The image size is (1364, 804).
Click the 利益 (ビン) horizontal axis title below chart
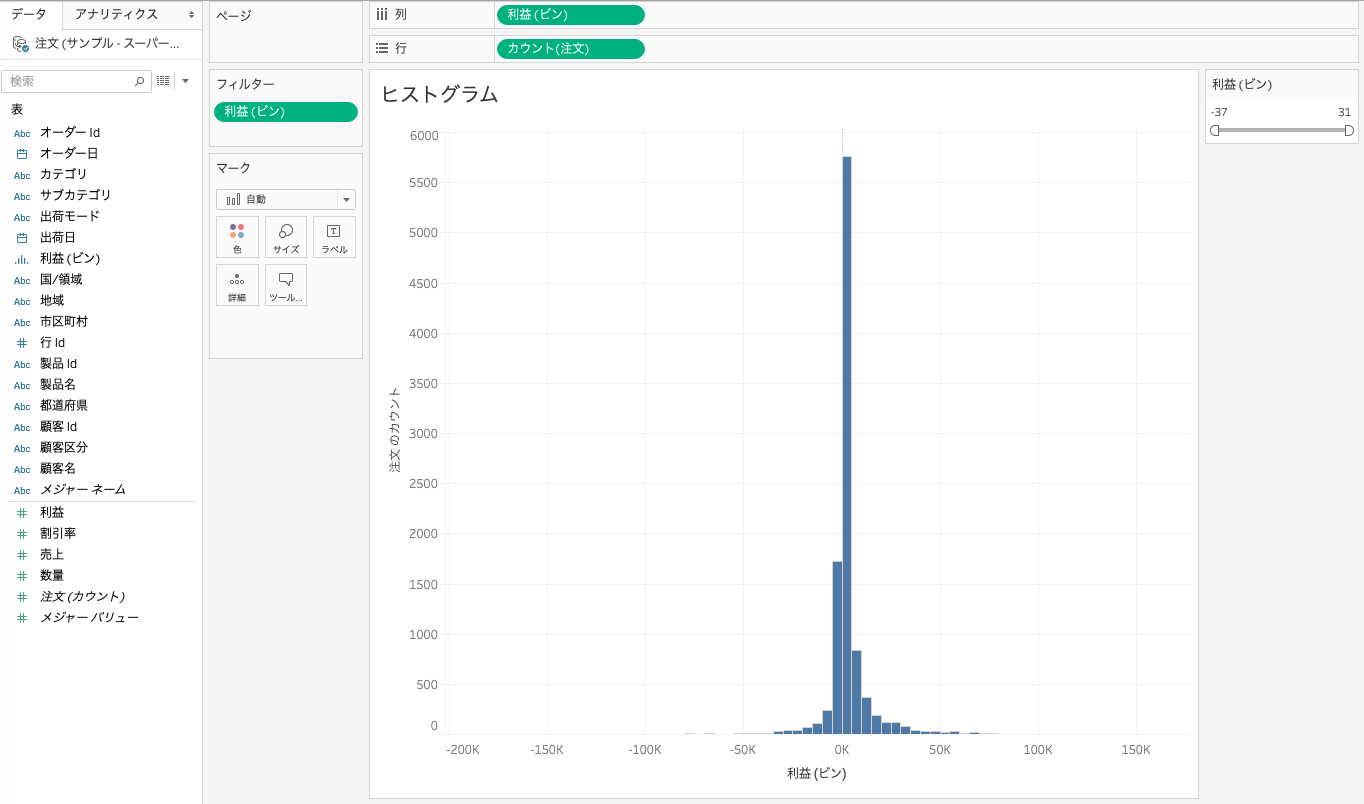(x=817, y=773)
